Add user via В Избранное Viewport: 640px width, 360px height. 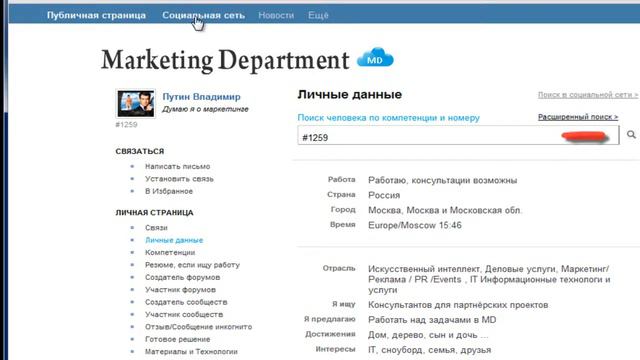[x=169, y=191]
